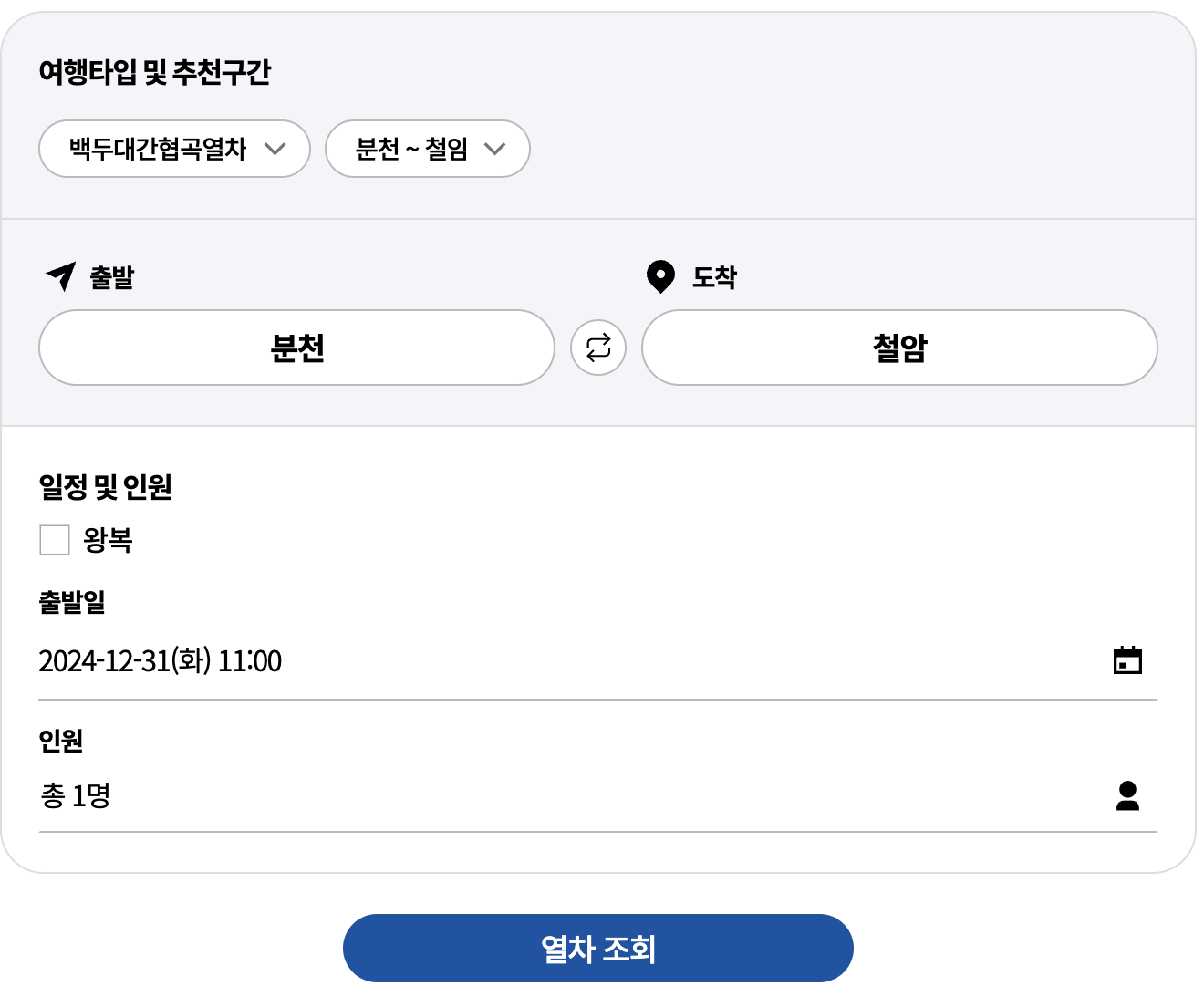Image resolution: width=1204 pixels, height=1007 pixels.
Task: Open the 백두대간협곡열차 train type dropdown
Action: point(173,149)
